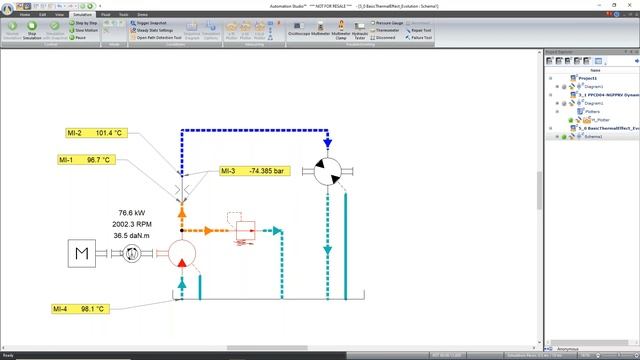
Task: Open Steady State Settings
Action: [151, 30]
